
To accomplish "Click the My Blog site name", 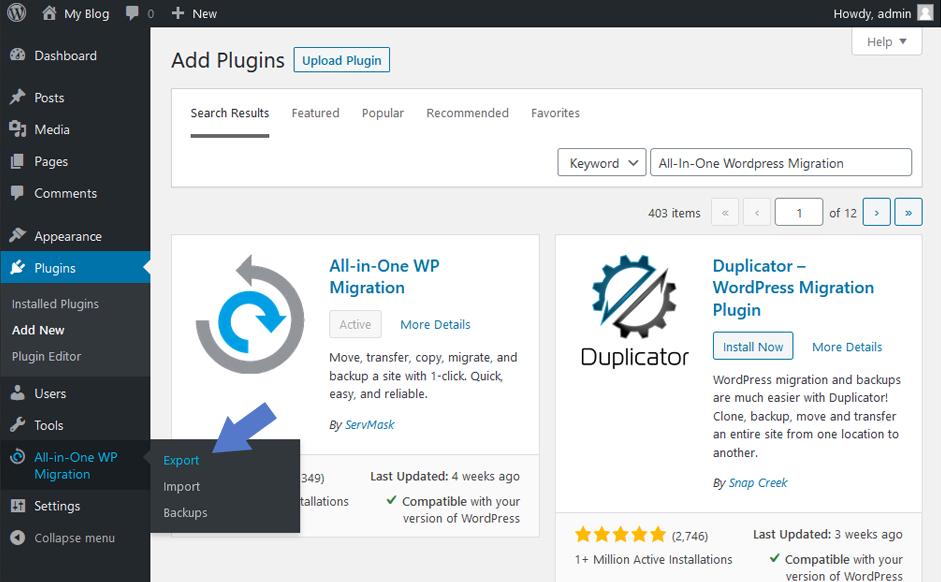I will (x=86, y=13).
